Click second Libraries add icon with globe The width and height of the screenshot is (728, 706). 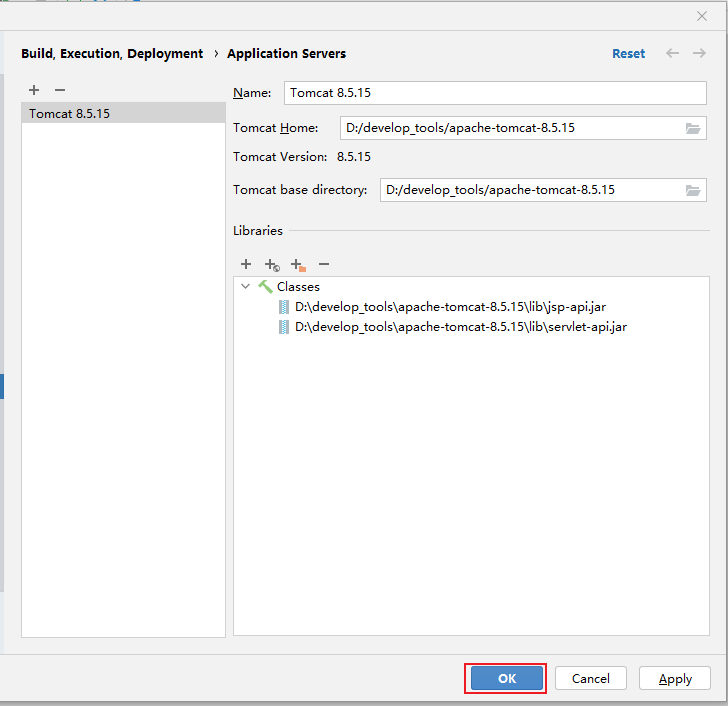tap(272, 265)
